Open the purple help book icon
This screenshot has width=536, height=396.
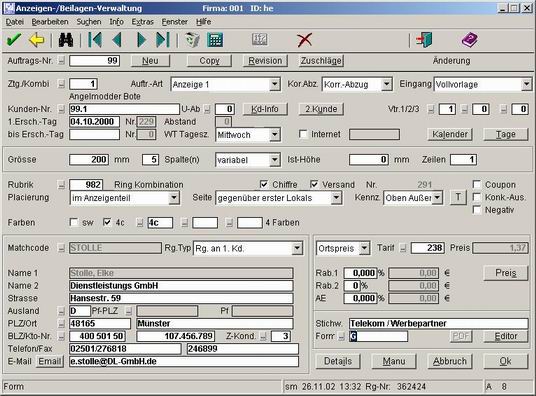(x=470, y=40)
